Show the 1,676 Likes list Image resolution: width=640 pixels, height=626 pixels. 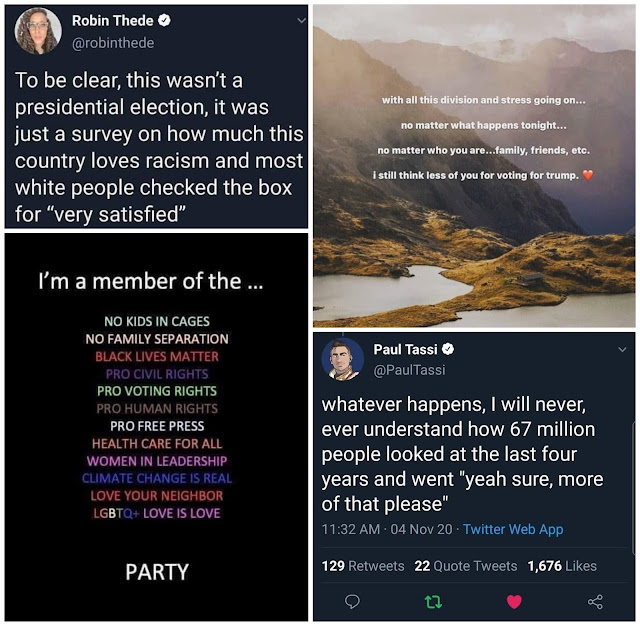562,566
